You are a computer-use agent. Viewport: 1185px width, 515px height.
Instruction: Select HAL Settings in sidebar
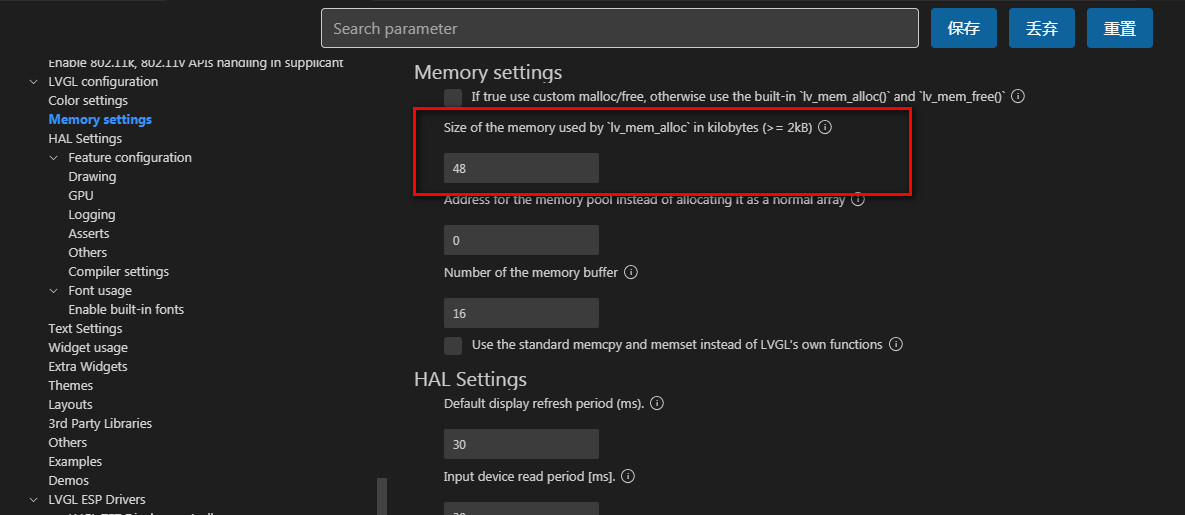coord(85,138)
